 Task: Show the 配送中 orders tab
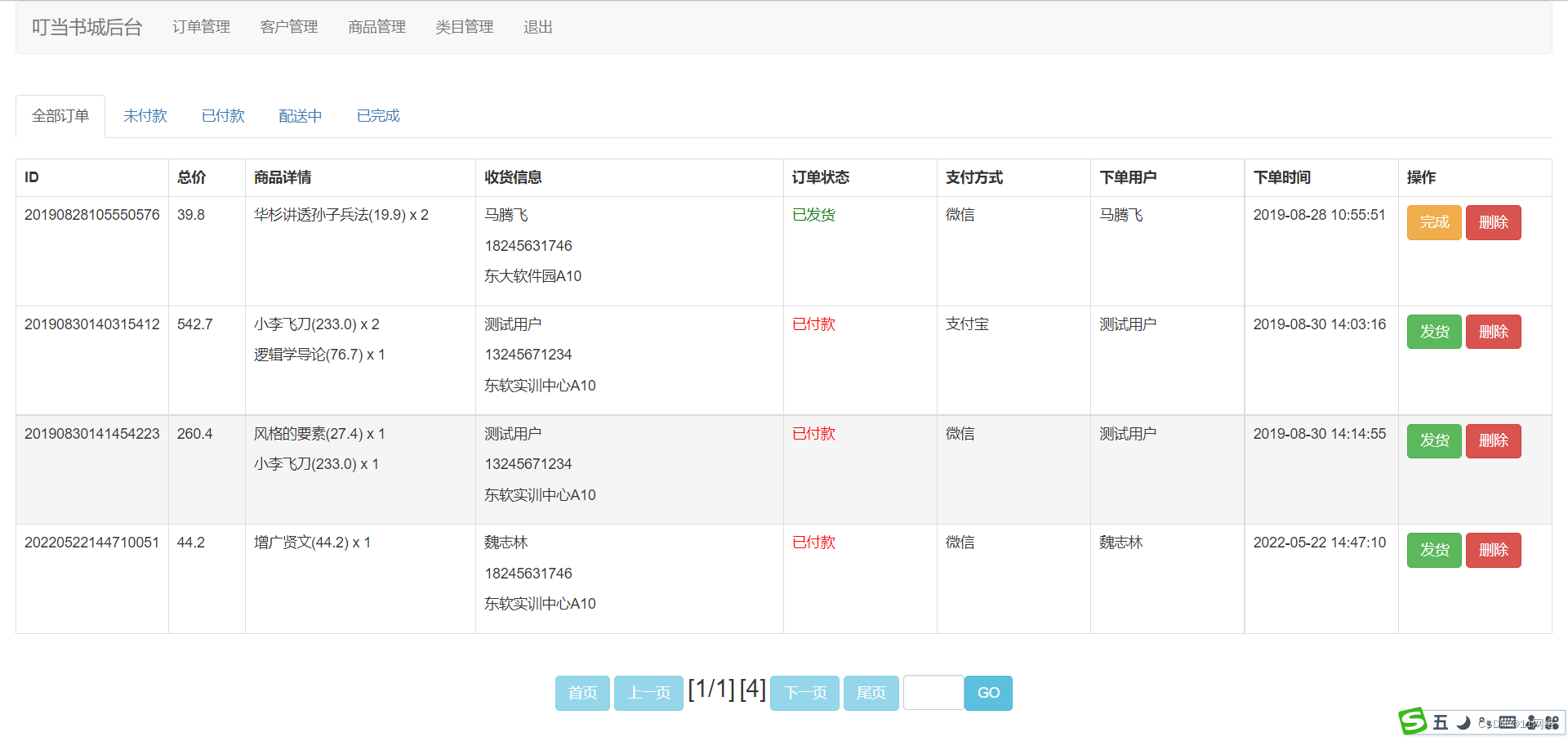pyautogui.click(x=301, y=116)
